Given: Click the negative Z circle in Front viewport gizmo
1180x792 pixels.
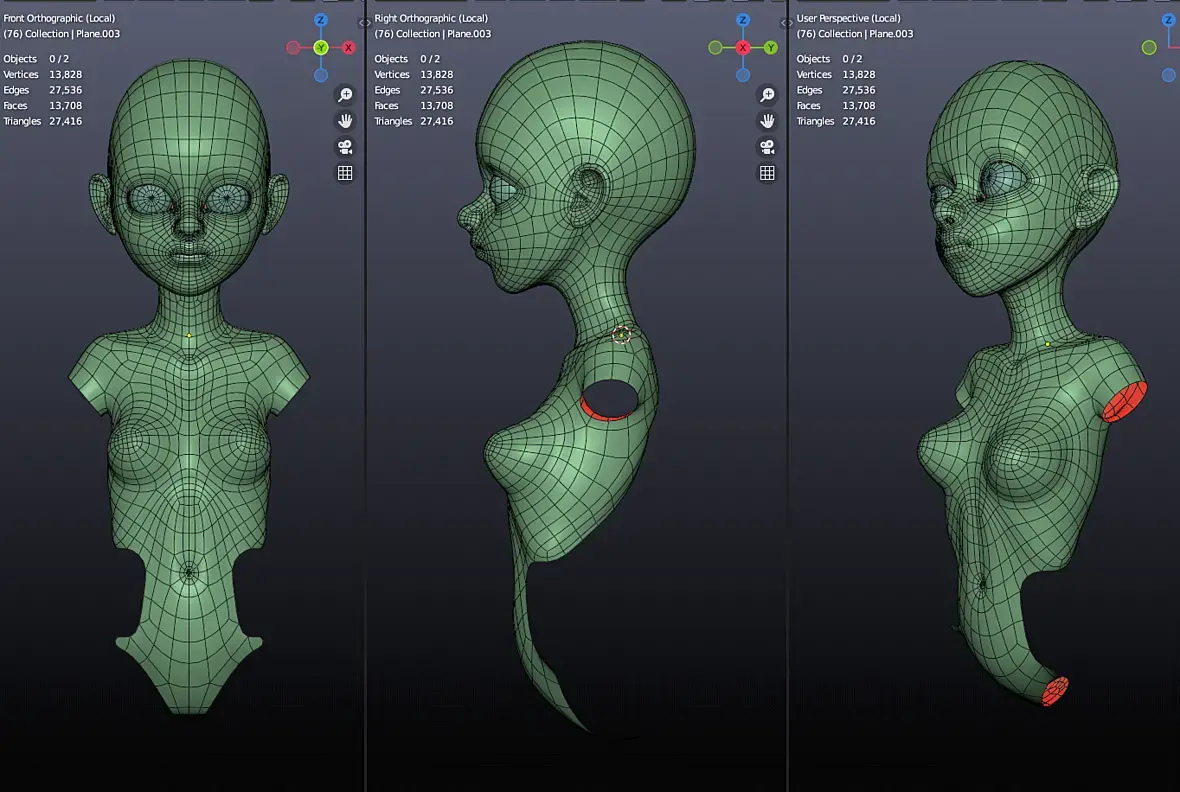Looking at the screenshot, I should (321, 75).
